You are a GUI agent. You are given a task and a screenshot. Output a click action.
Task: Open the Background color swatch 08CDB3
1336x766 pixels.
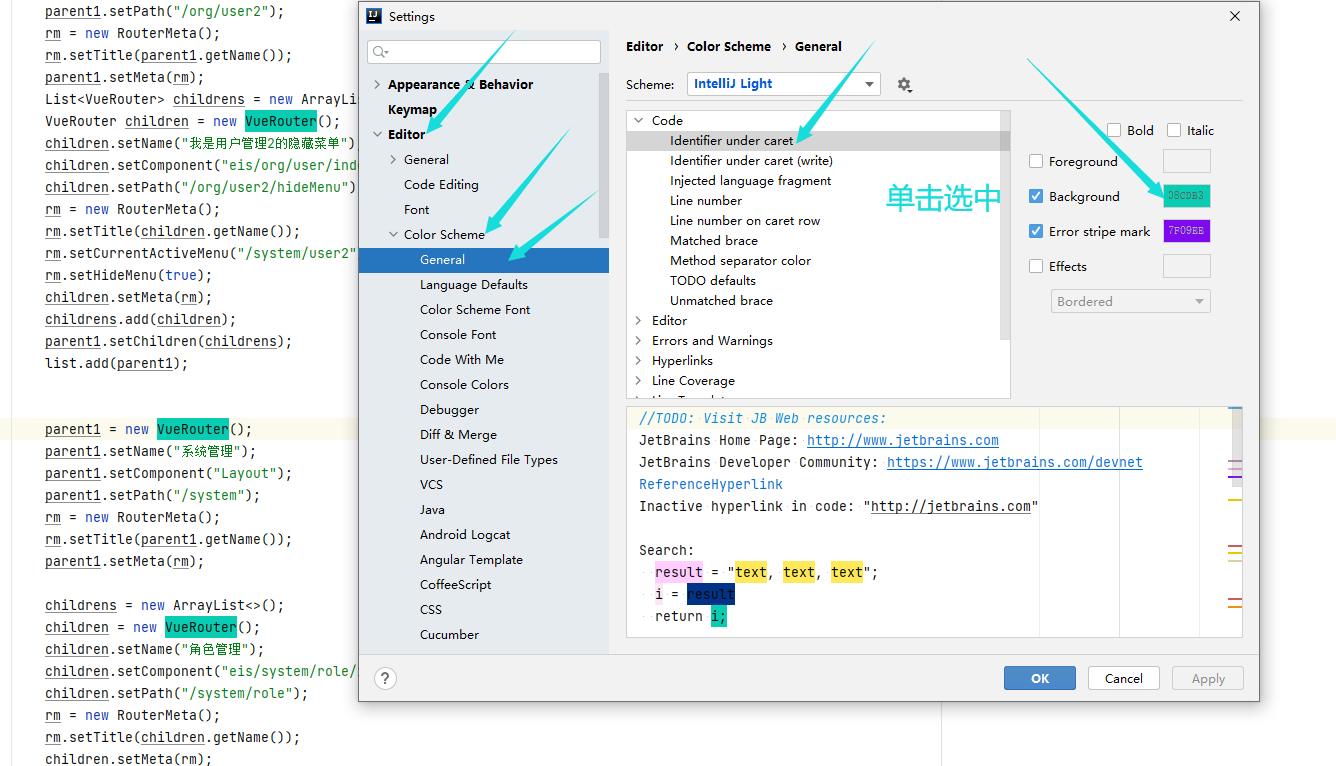[x=1187, y=196]
